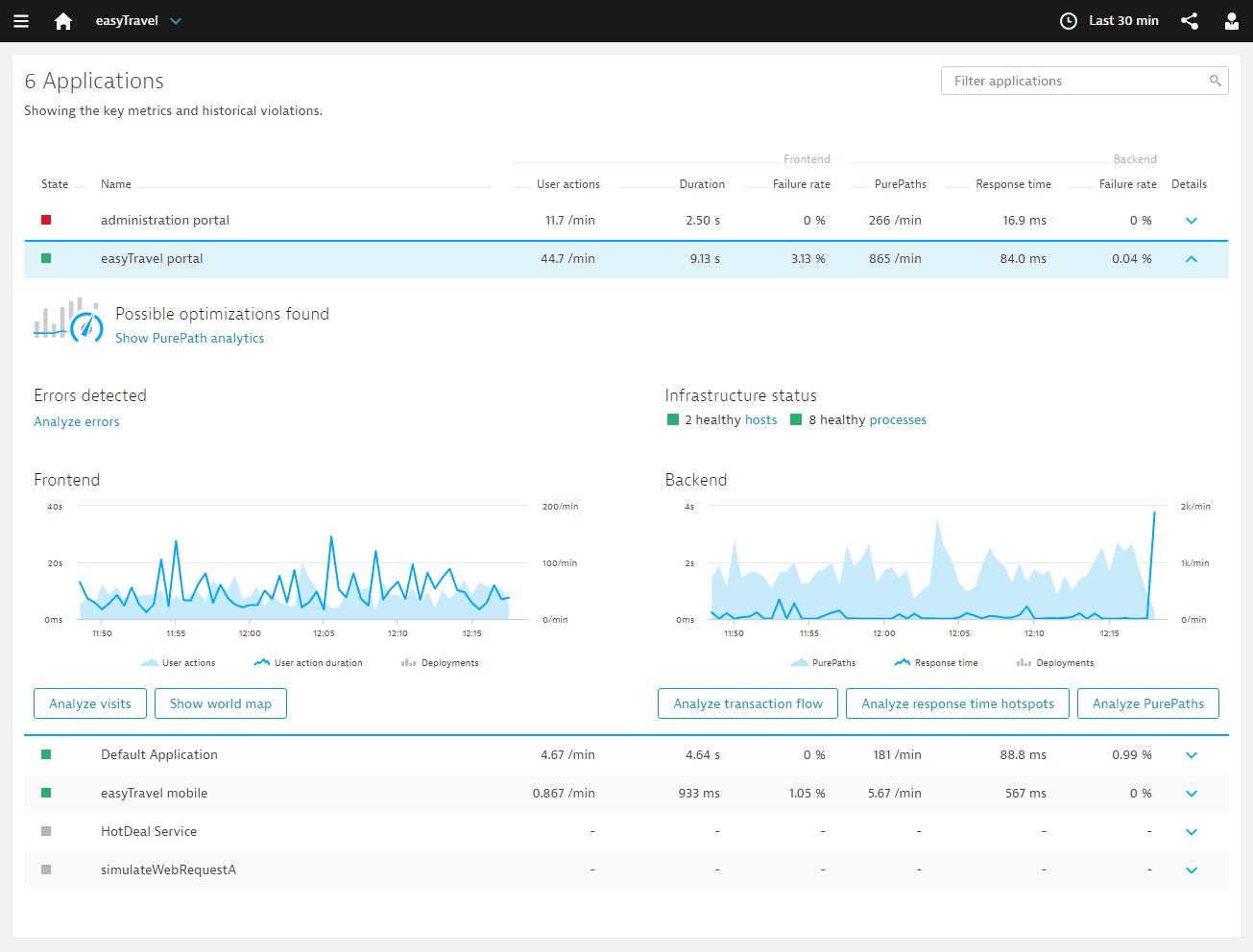
Task: Select the Default Application row name
Action: pyautogui.click(x=159, y=754)
